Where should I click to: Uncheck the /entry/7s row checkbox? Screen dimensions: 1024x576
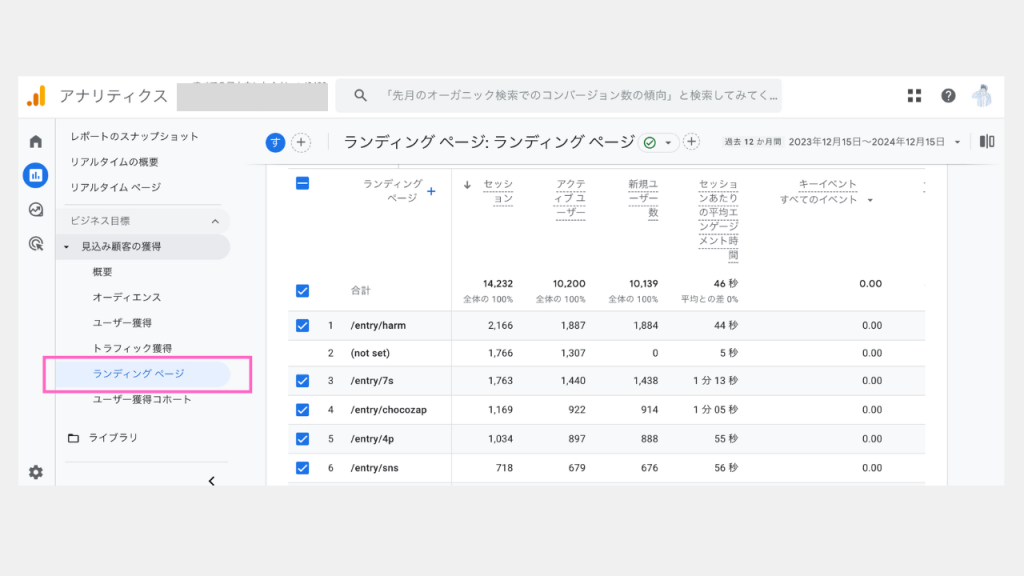(303, 380)
